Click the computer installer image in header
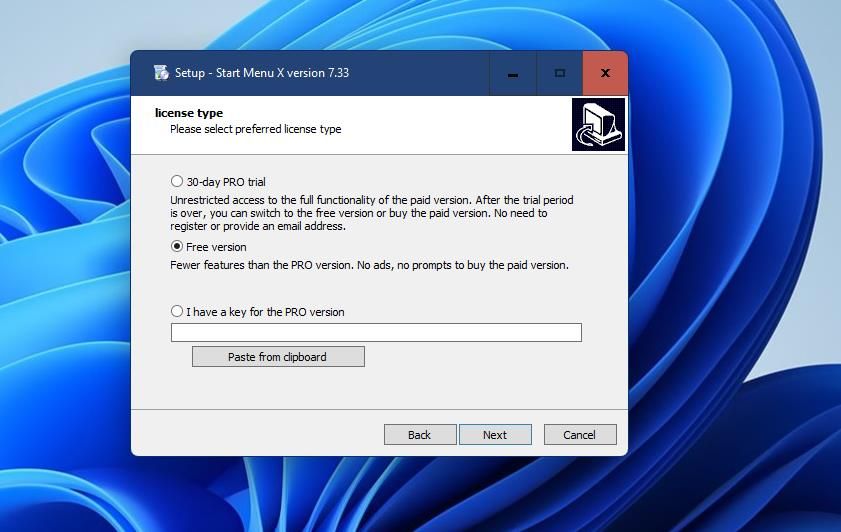 [x=599, y=124]
